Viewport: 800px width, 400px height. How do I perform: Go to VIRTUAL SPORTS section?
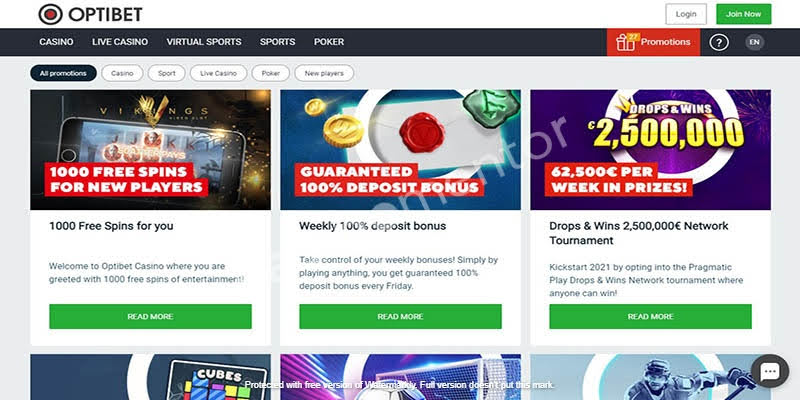pyautogui.click(x=204, y=42)
